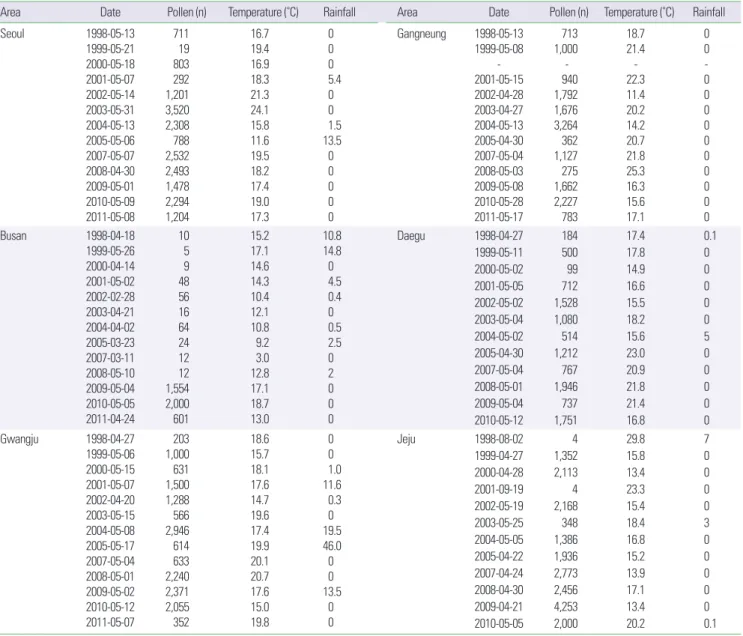Click temperature value 3.0

(263, 358)
